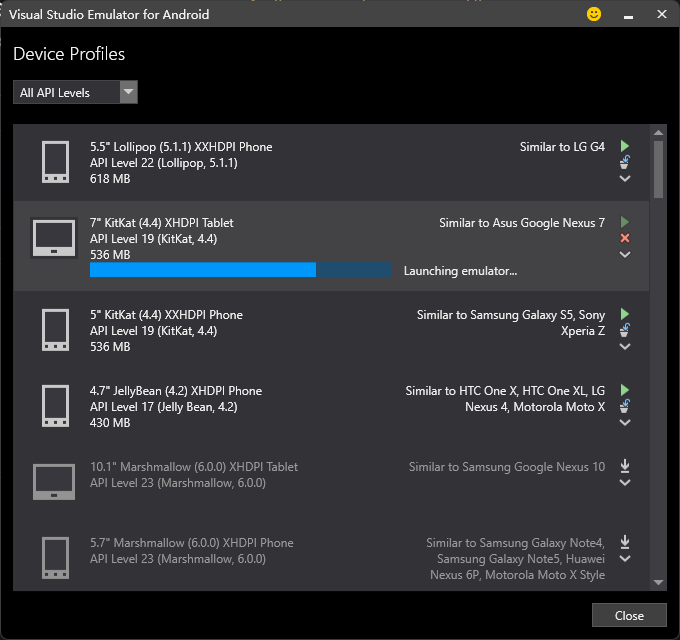The width and height of the screenshot is (680, 640).
Task: Expand details for the 5" KitKat phone
Action: point(624,346)
